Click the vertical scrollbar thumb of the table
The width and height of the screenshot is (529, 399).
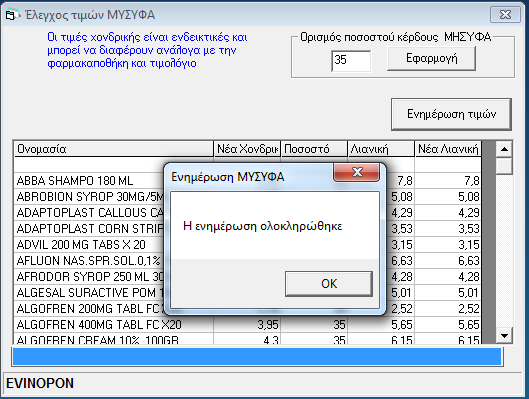(x=504, y=166)
